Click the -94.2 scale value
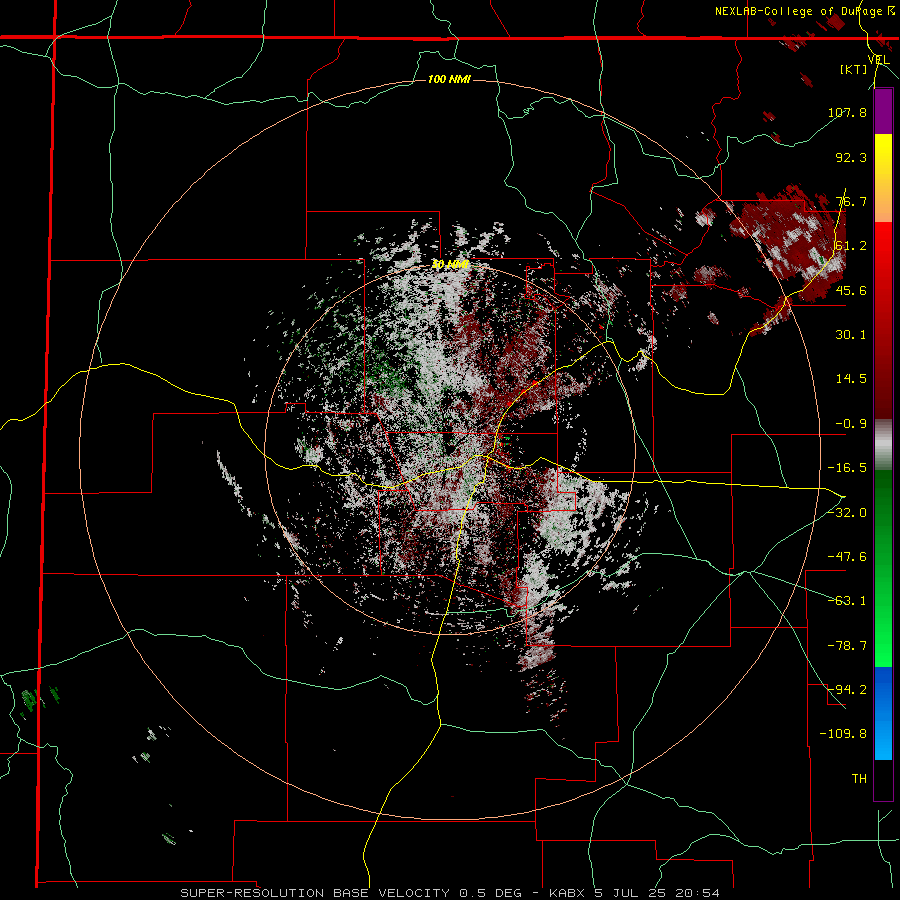900x900 pixels. (847, 690)
